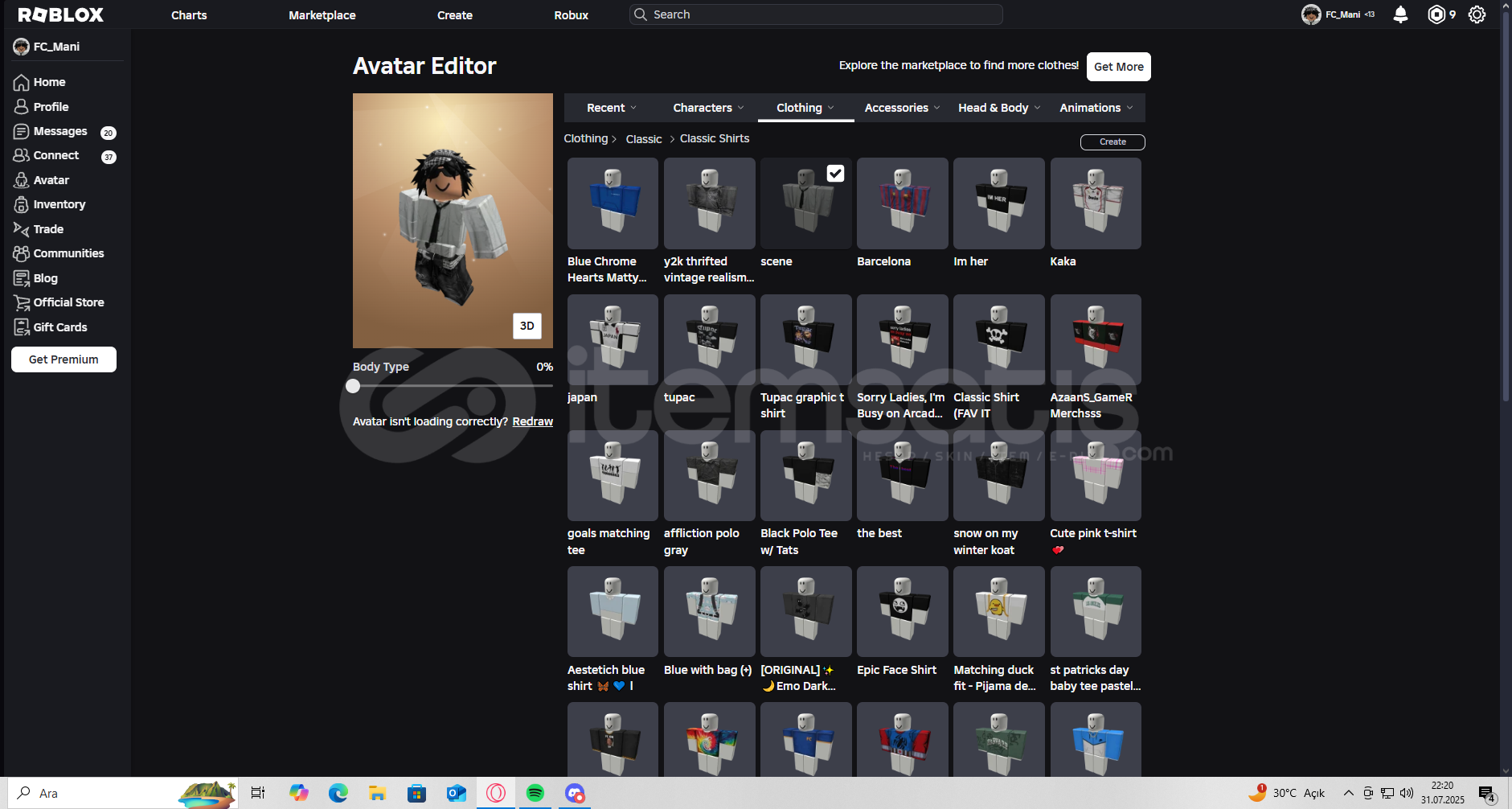The image size is (1512, 809).
Task: Open the notifications bell
Action: (x=1400, y=14)
